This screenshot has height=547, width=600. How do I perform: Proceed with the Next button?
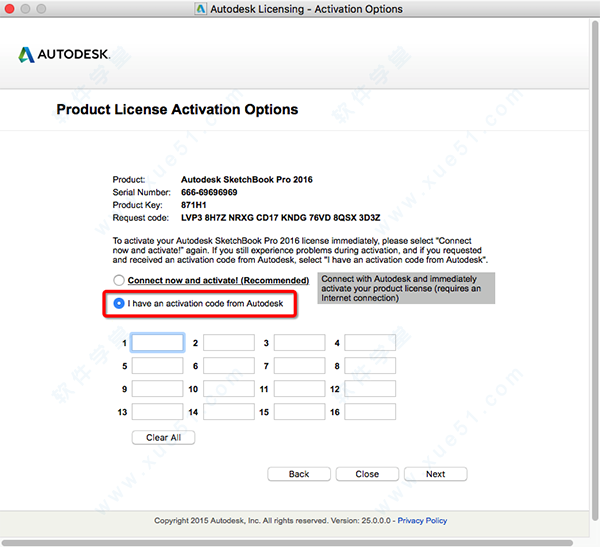(435, 474)
